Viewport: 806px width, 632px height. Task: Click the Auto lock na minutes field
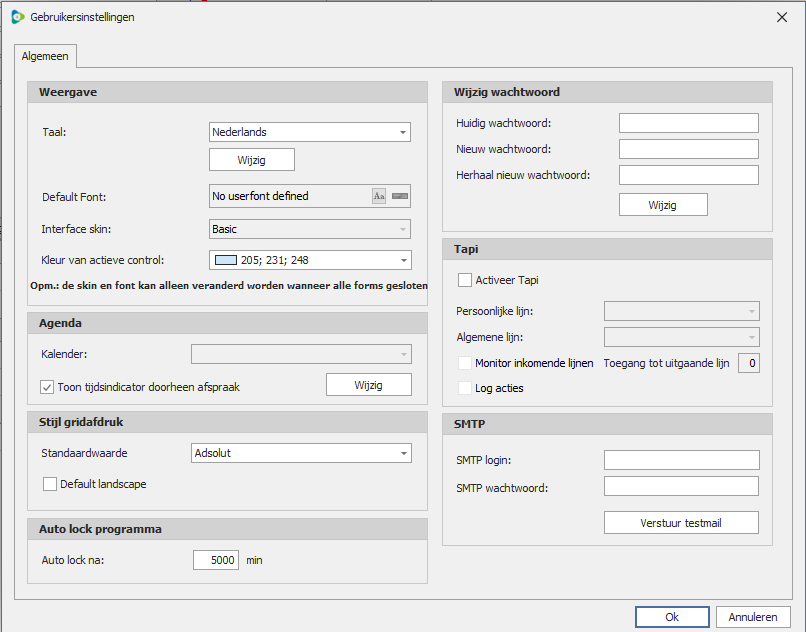[x=216, y=560]
